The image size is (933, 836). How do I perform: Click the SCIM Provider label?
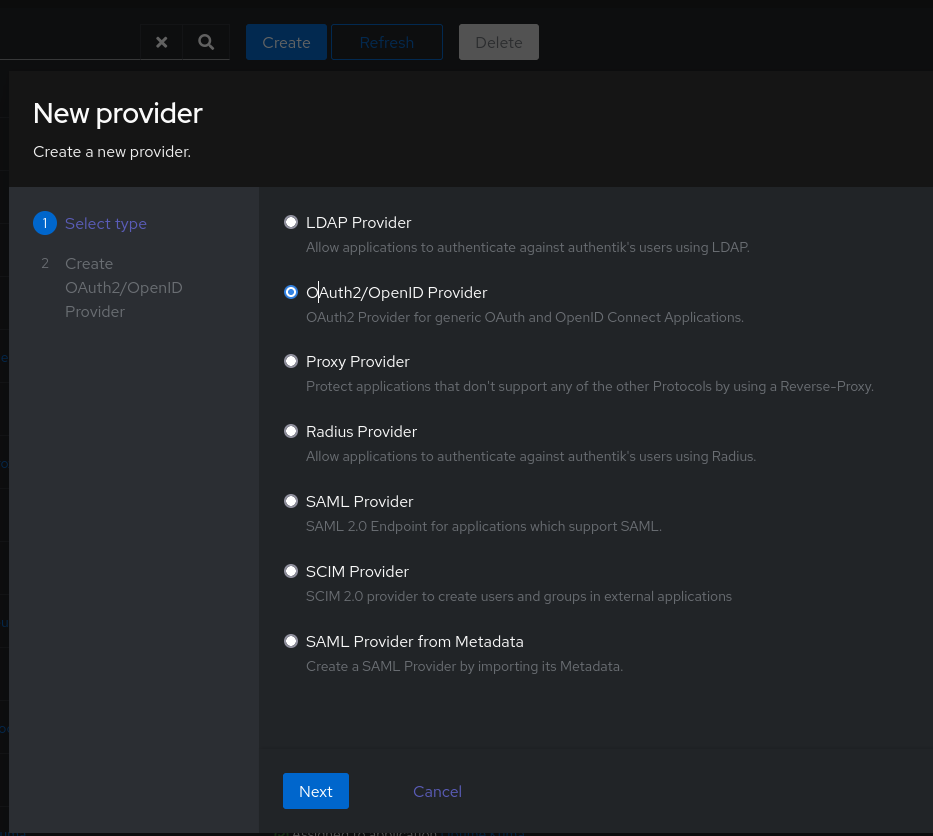coord(357,572)
